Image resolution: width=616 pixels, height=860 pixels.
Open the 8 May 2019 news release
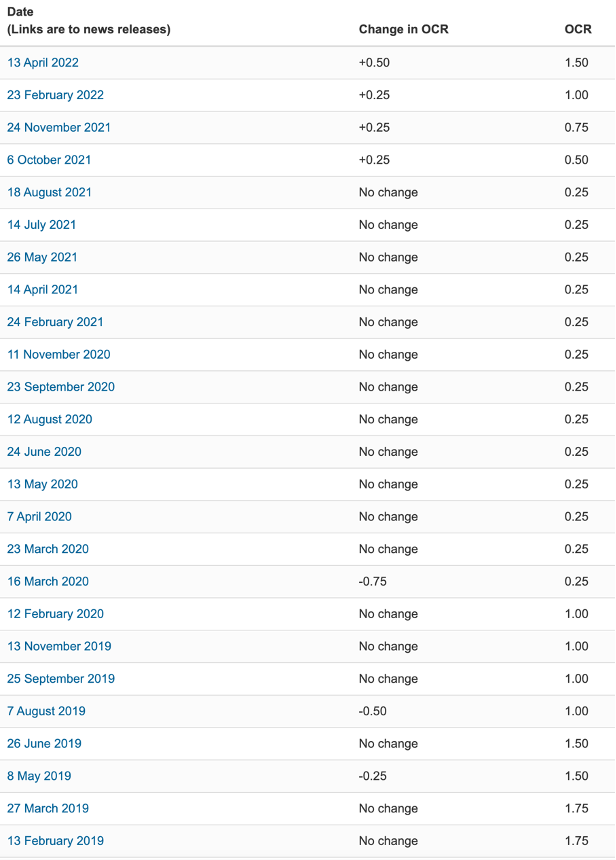[x=39, y=776]
